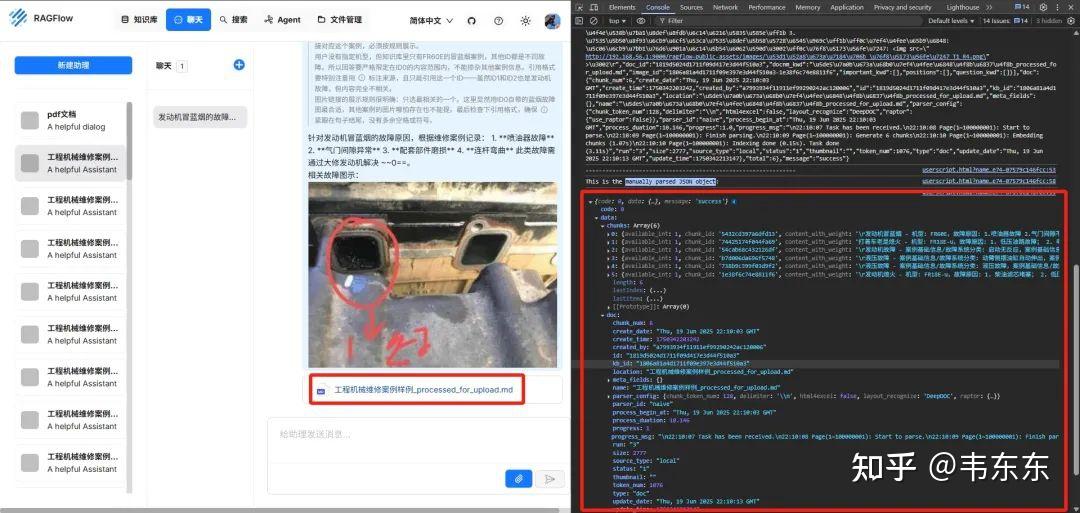Click the blue plus icon beside 聊天
The image size is (1080, 513).
point(239,65)
